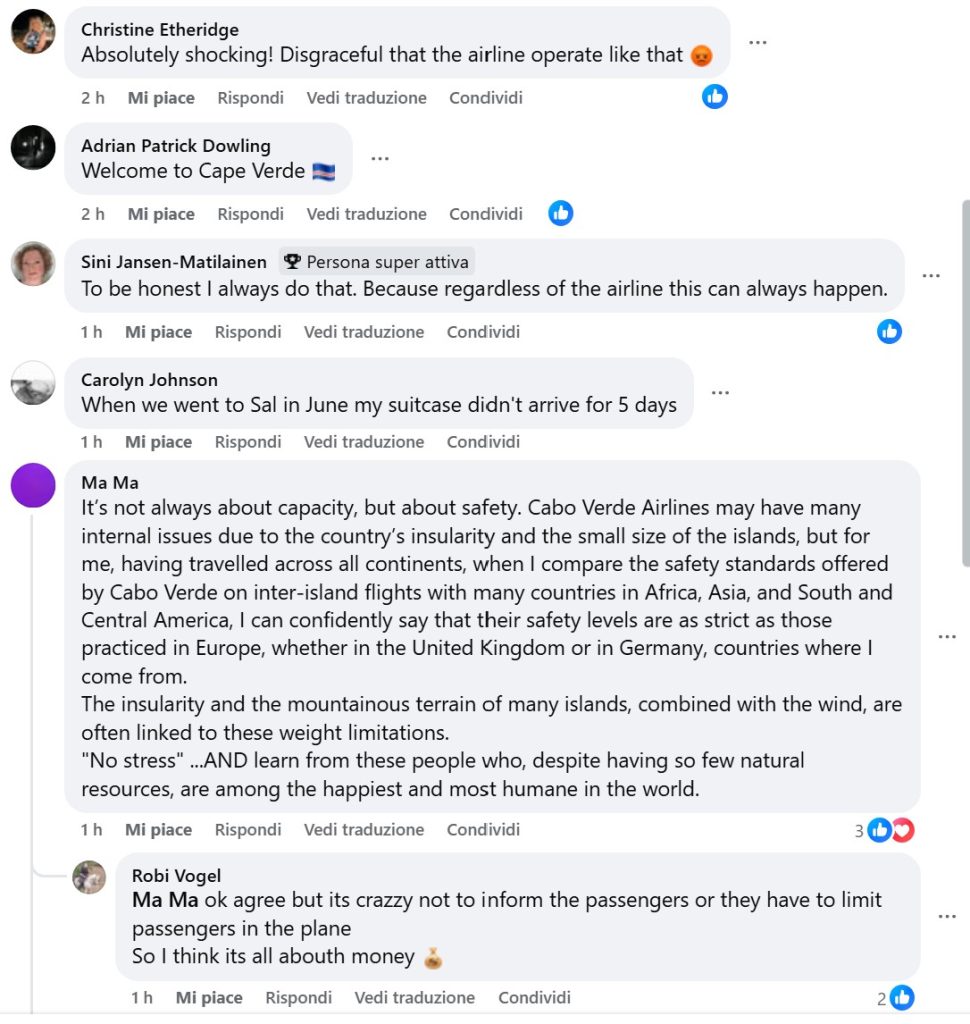Toggle Mi piace on Christine Etheridge's comment
970x1024 pixels.
[x=161, y=98]
